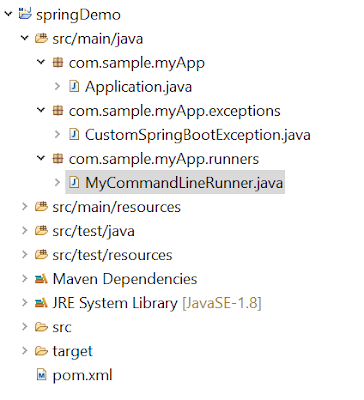Expand MyCommandLineRunner.java members
Screen dimensions: 364x400
tap(57, 183)
